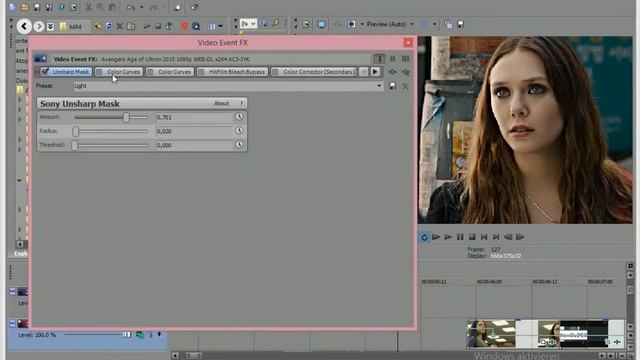Toggle the first Color Curves checkbox
The height and width of the screenshot is (360, 640).
pyautogui.click(x=100, y=72)
